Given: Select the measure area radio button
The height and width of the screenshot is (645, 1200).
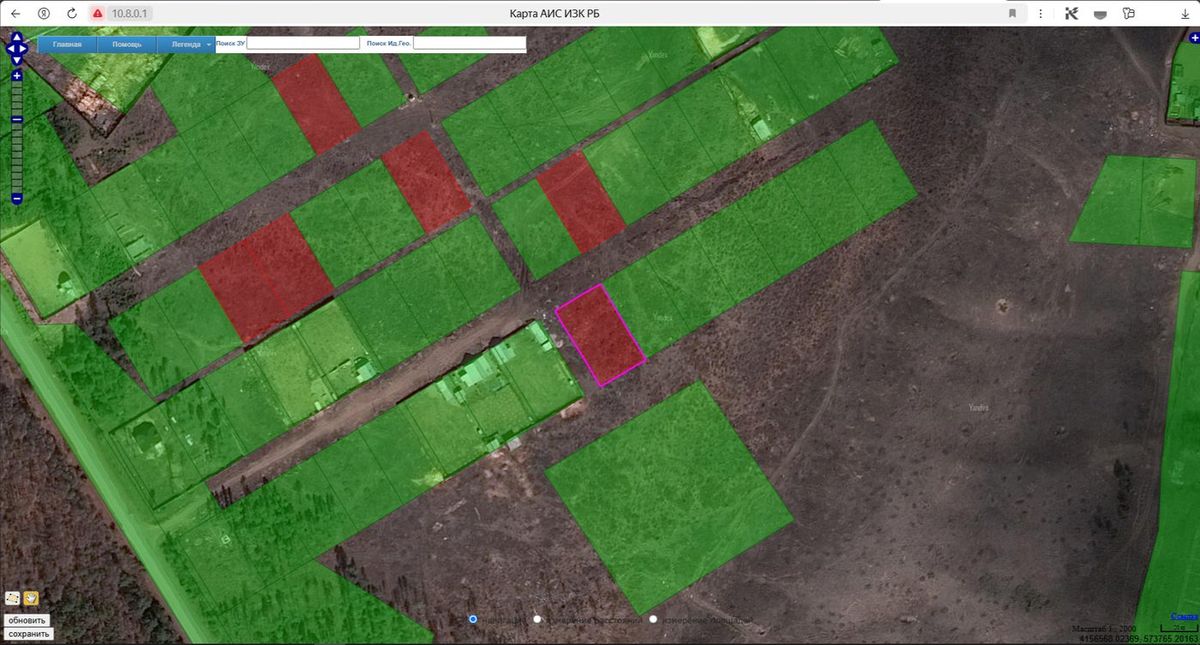Looking at the screenshot, I should click(x=653, y=620).
